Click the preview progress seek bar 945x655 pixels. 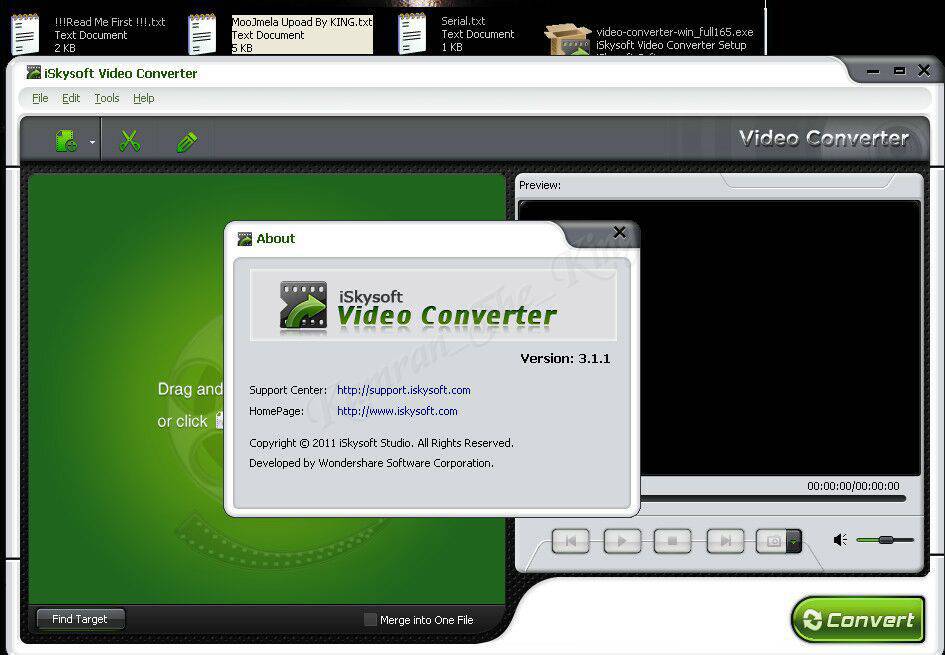point(773,498)
